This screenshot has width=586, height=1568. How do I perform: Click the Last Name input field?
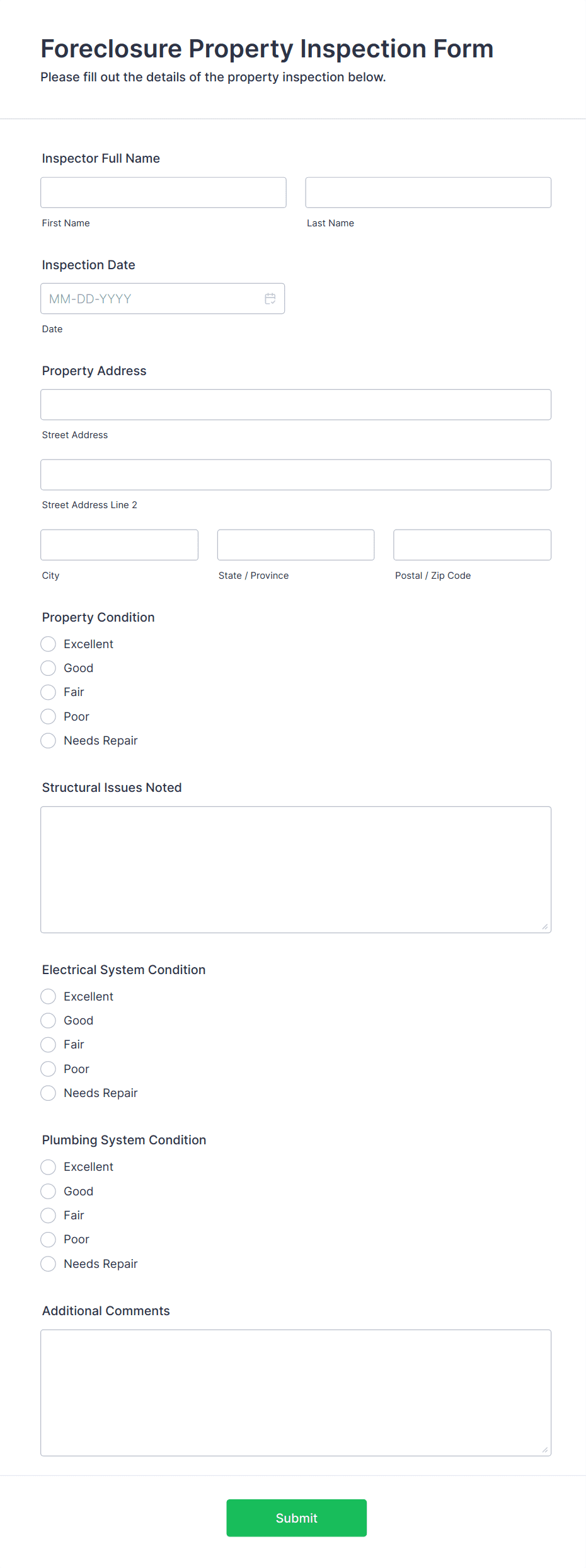point(428,192)
